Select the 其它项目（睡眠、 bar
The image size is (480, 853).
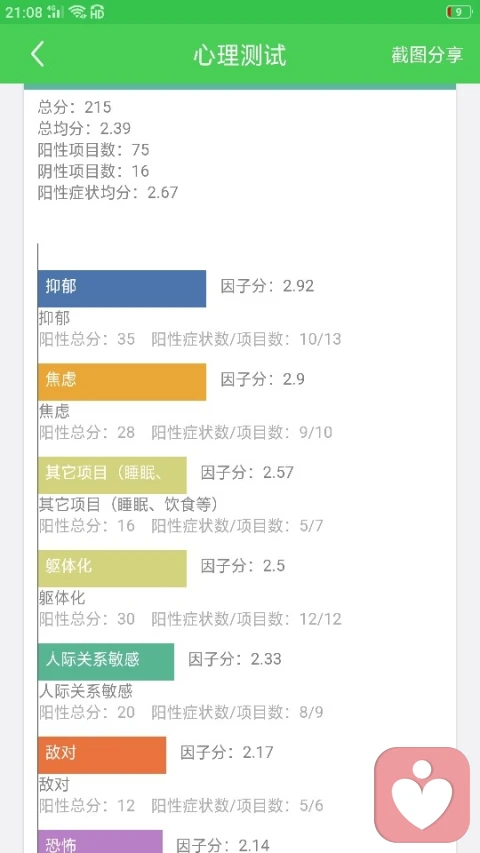(112, 475)
